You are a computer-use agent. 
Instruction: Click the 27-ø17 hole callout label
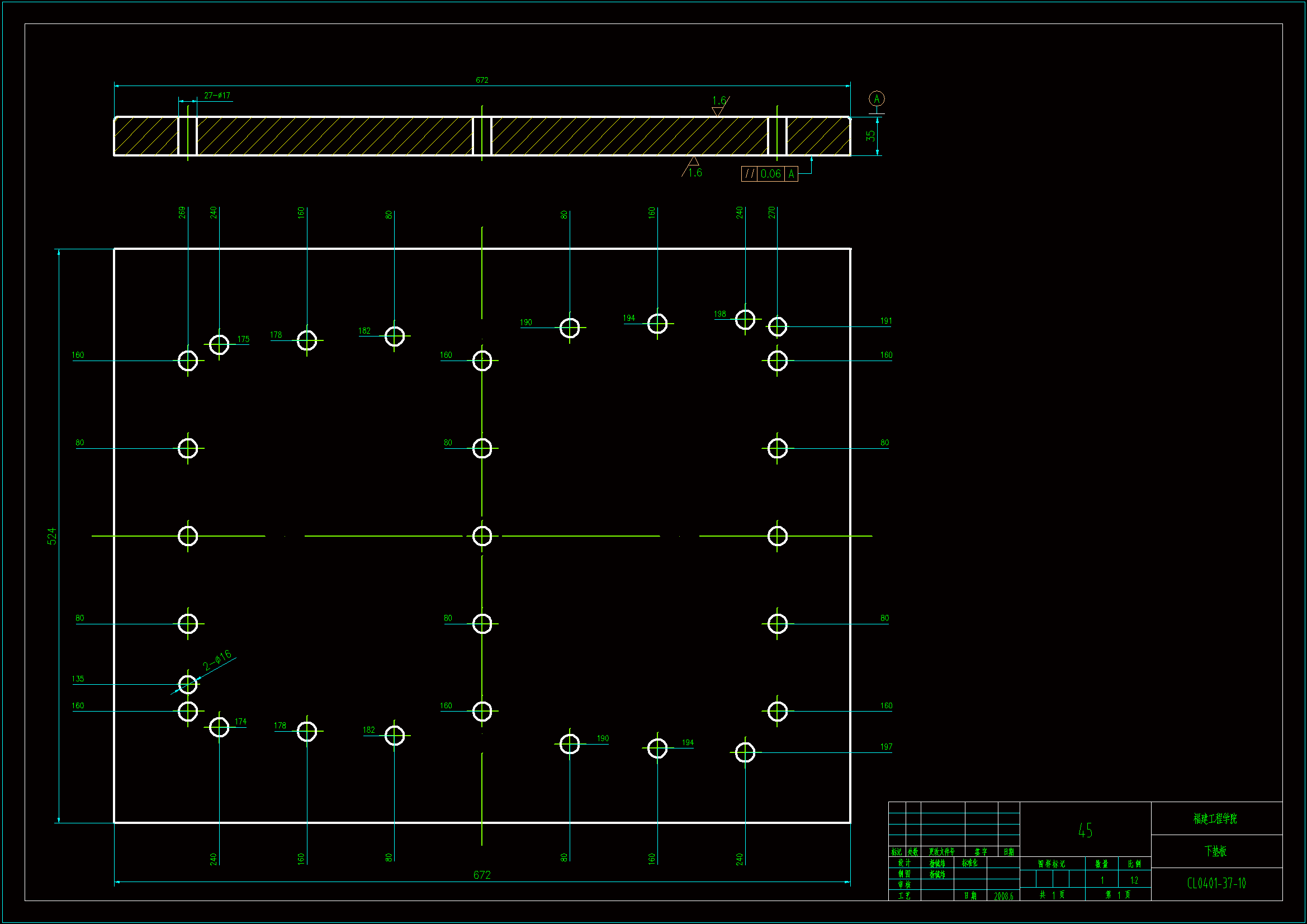tap(217, 96)
